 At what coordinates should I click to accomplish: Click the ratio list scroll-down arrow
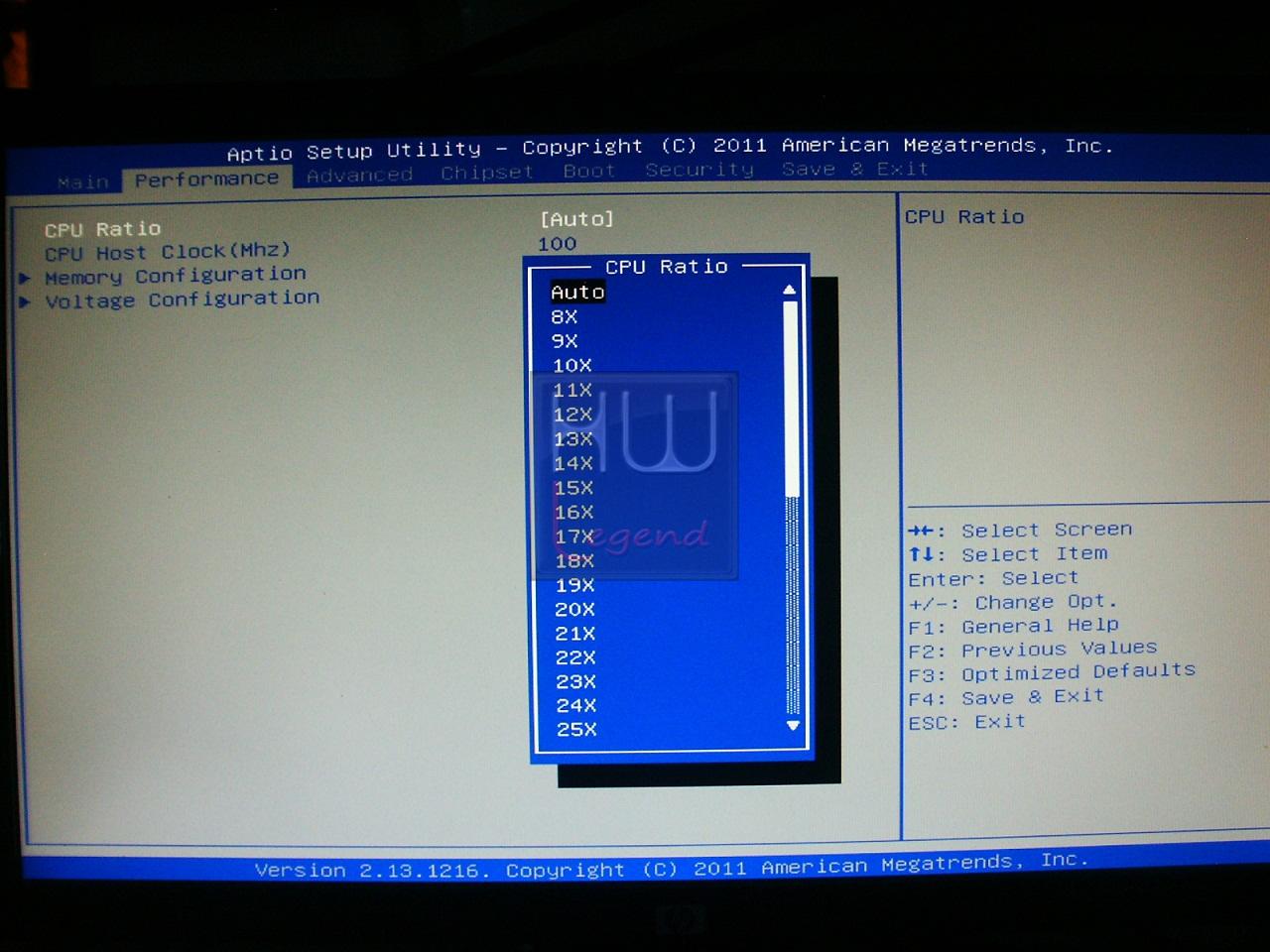pyautogui.click(x=793, y=726)
